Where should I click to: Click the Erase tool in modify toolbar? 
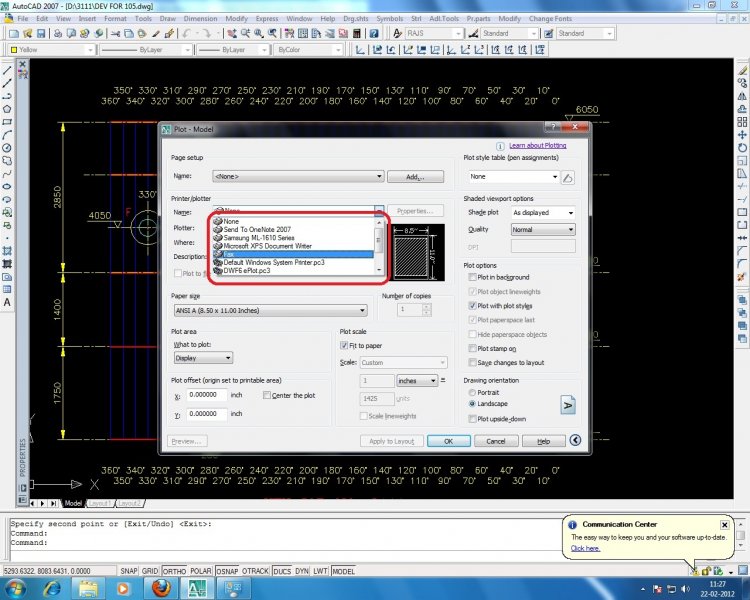[742, 70]
